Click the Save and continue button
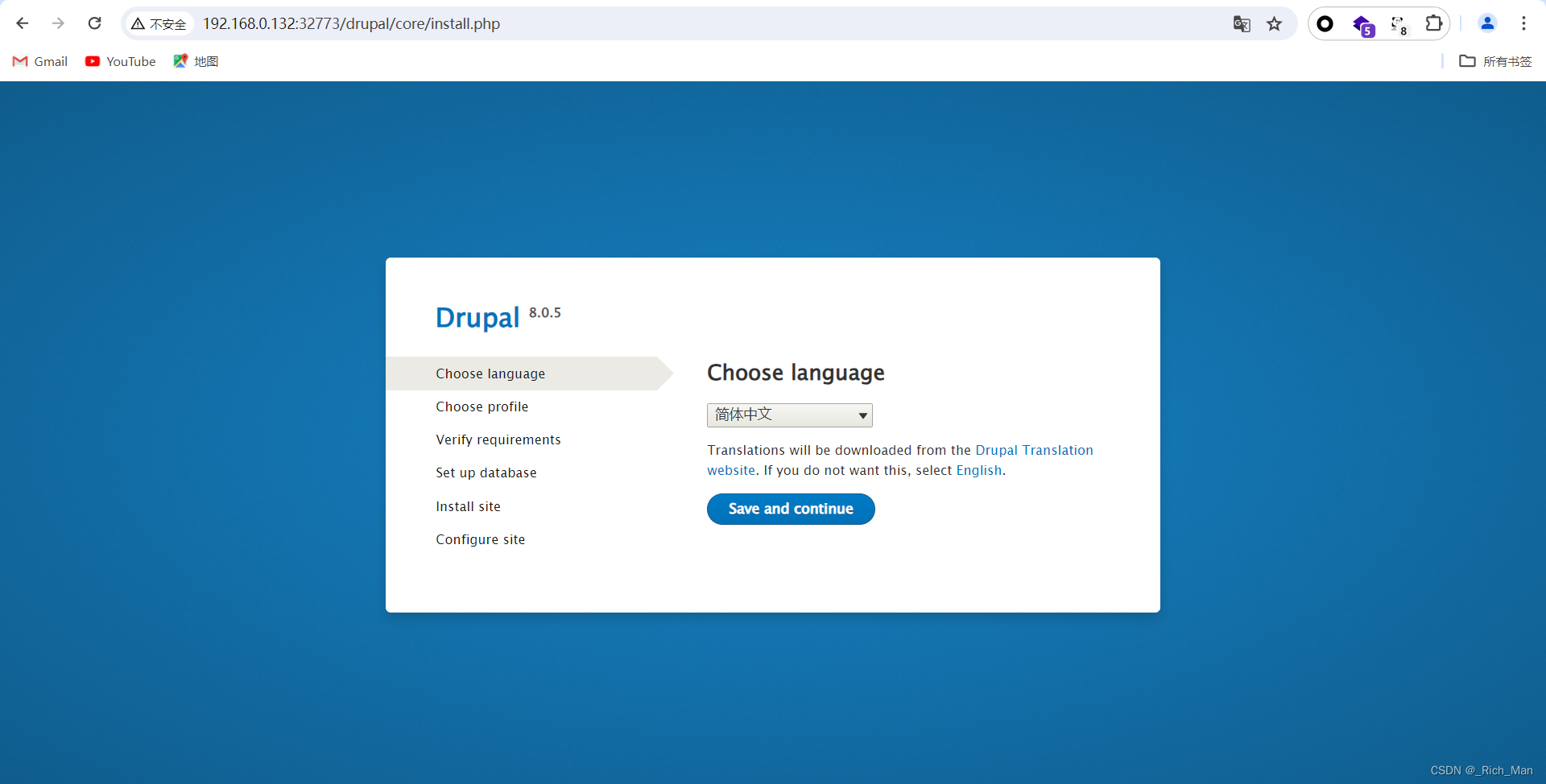This screenshot has width=1546, height=784. pyautogui.click(x=790, y=509)
